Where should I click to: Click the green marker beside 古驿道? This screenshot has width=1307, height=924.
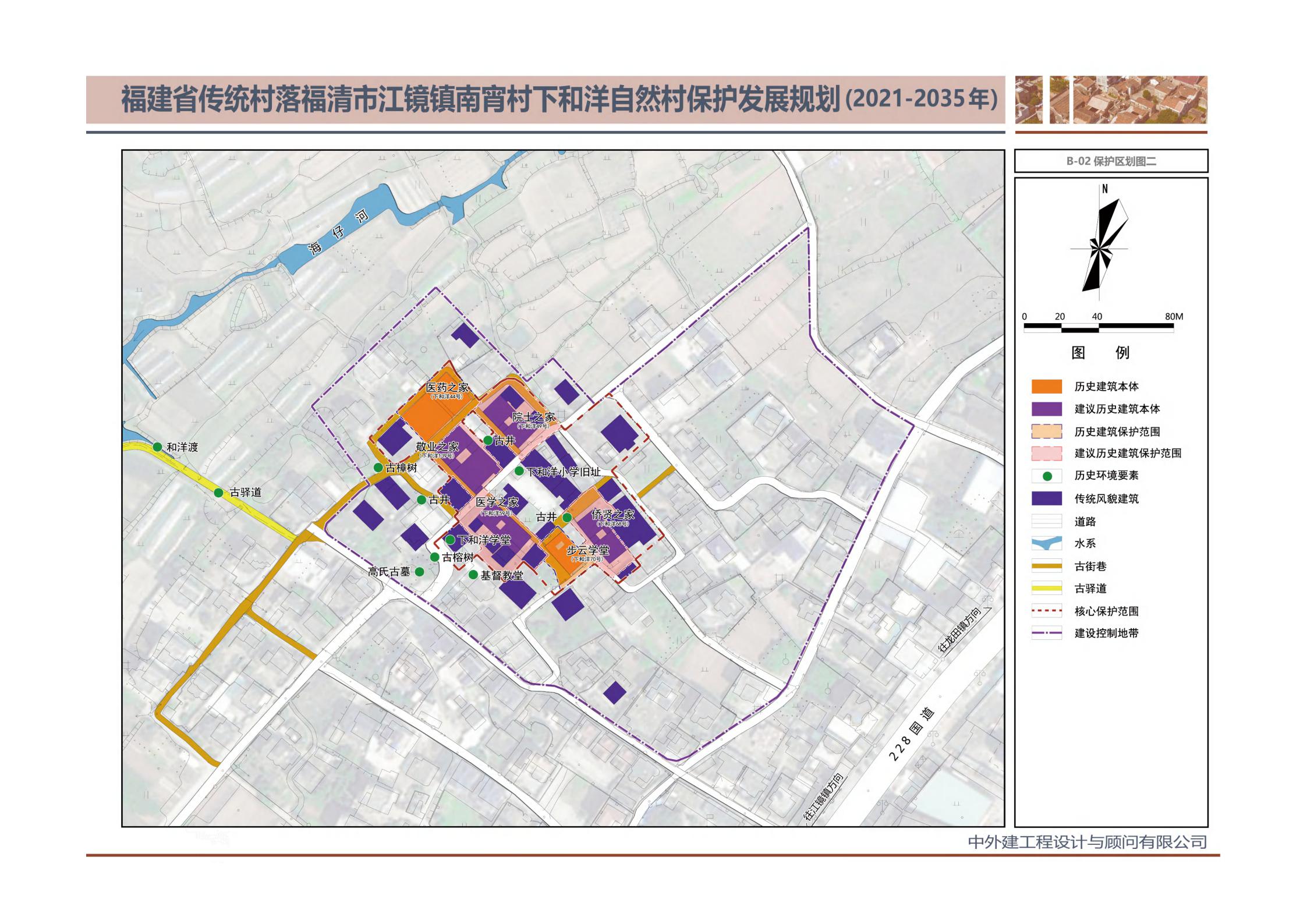click(x=218, y=493)
